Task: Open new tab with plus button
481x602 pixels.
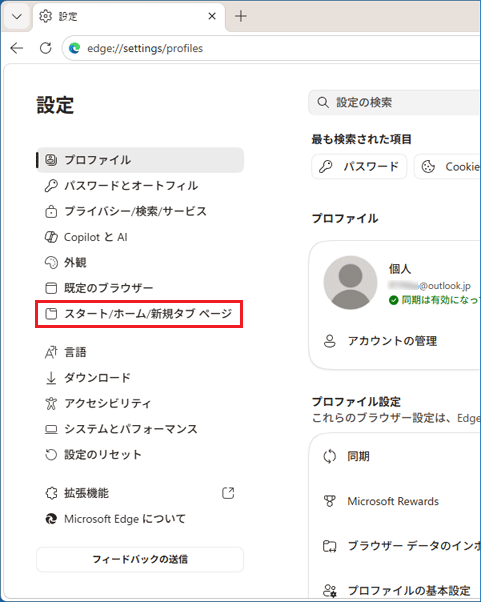Action: coord(241,16)
